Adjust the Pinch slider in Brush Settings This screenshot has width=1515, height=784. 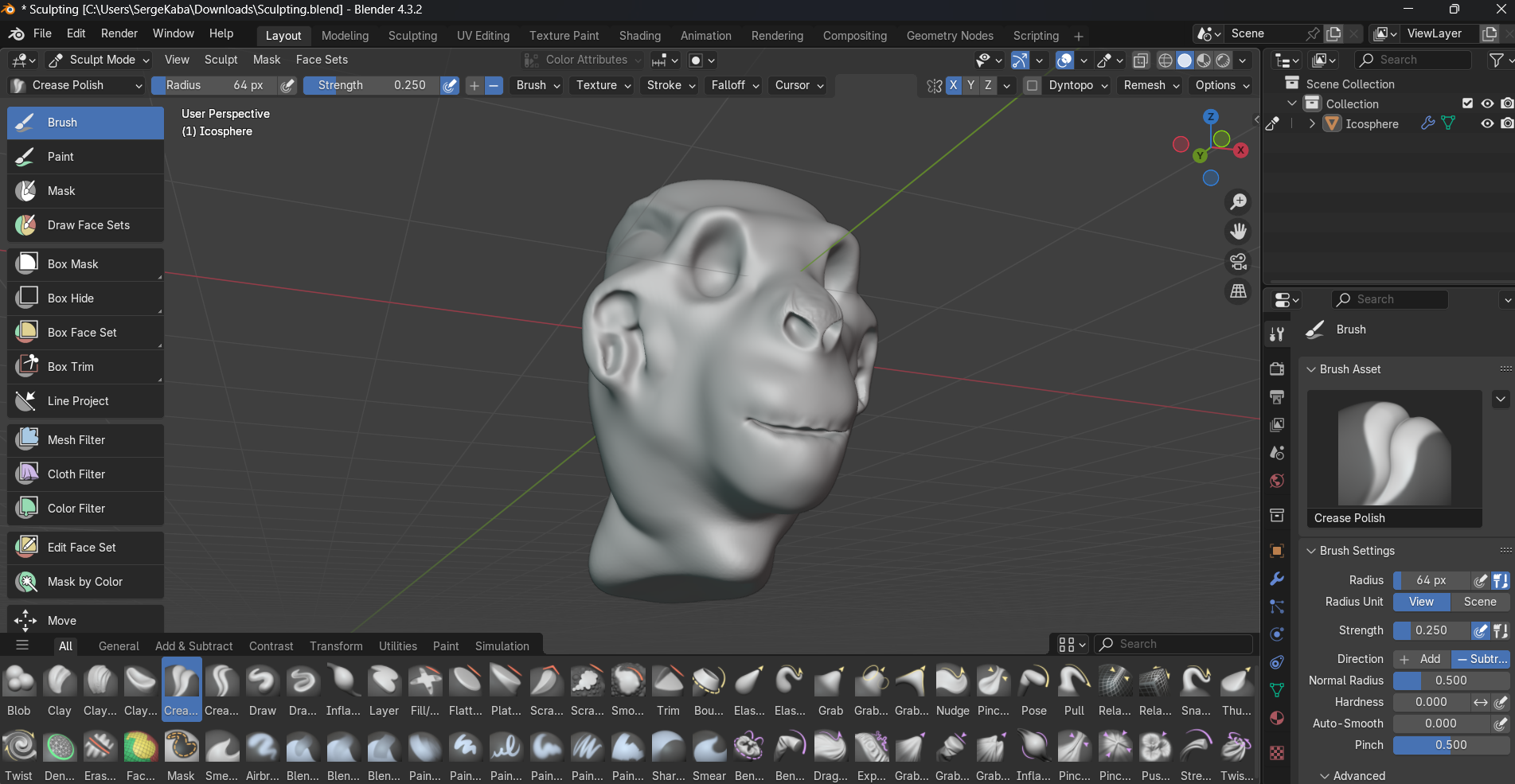pos(1450,745)
